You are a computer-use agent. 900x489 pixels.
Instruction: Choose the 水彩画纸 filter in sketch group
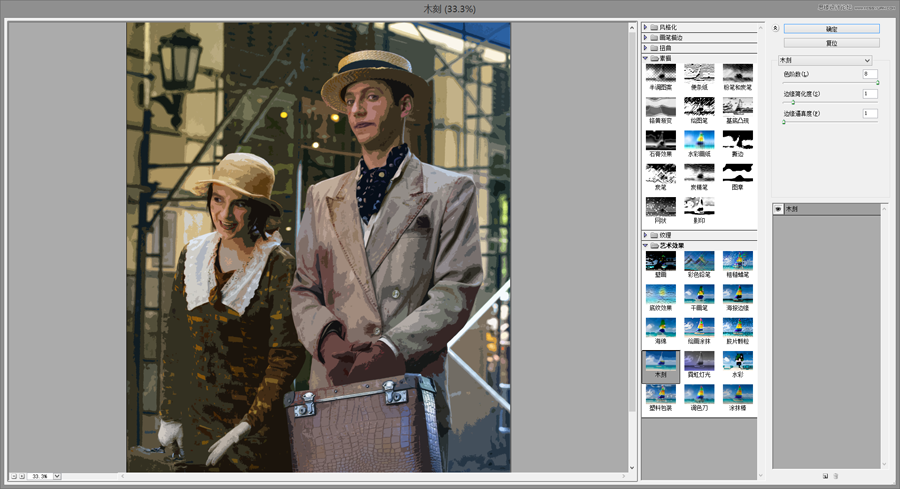point(699,140)
